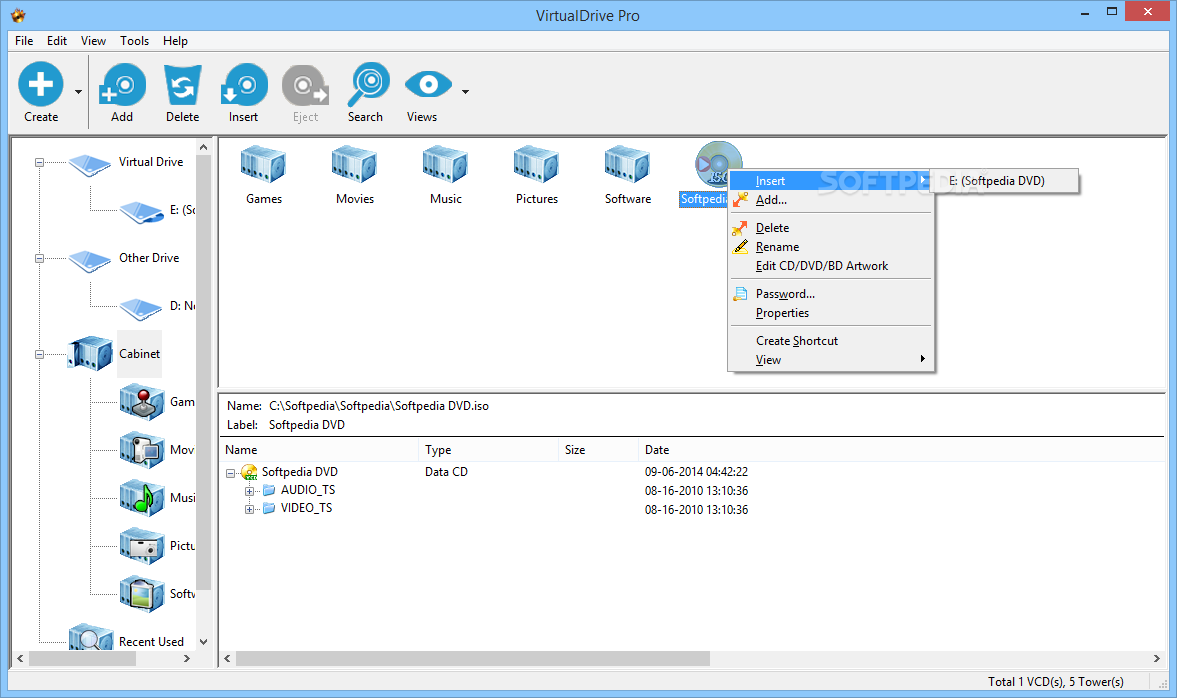Choose Edit CD/DVD/BD Artwork
The width and height of the screenshot is (1177, 698).
tap(830, 266)
